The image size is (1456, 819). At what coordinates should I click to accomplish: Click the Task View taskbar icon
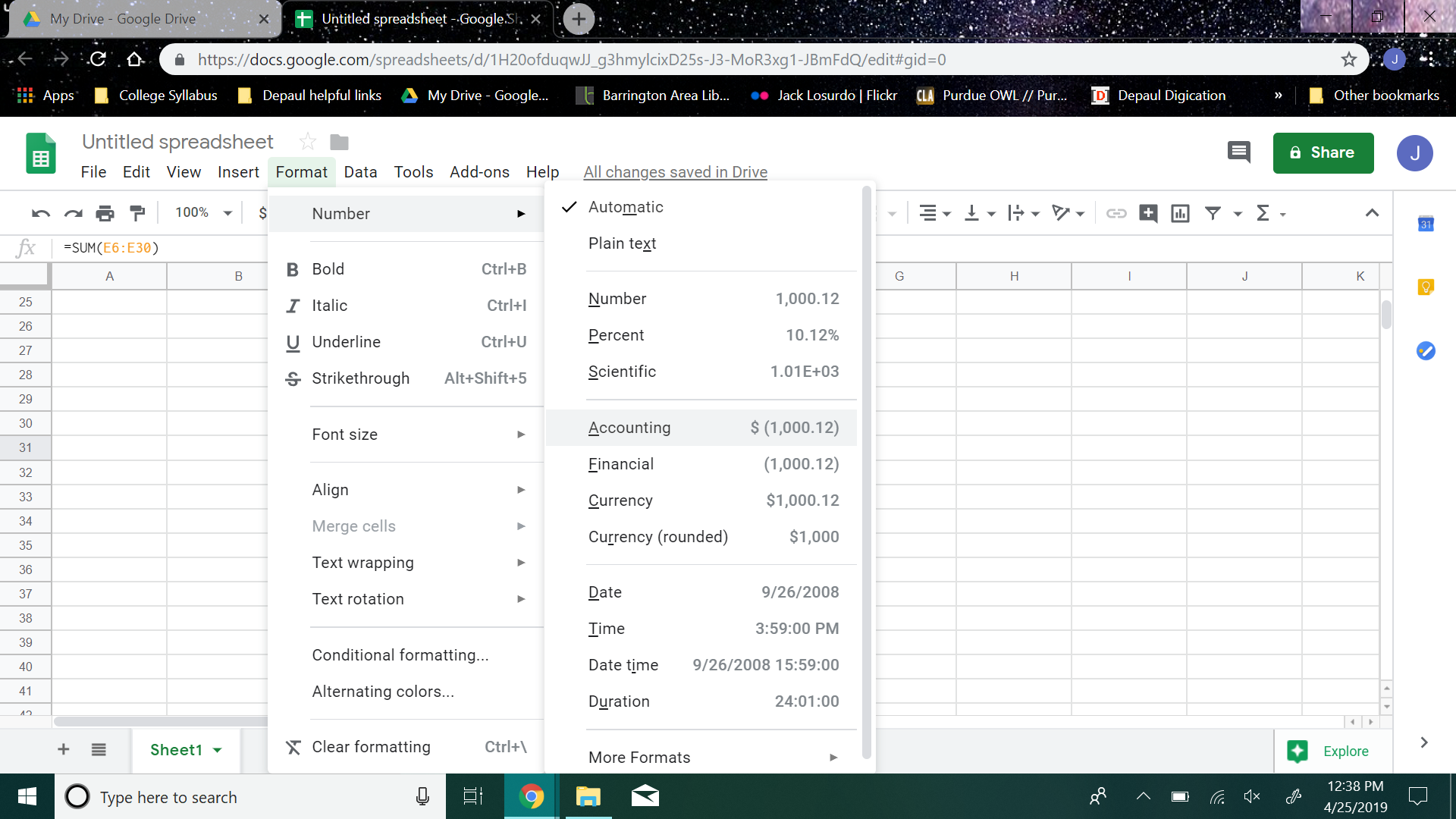473,796
